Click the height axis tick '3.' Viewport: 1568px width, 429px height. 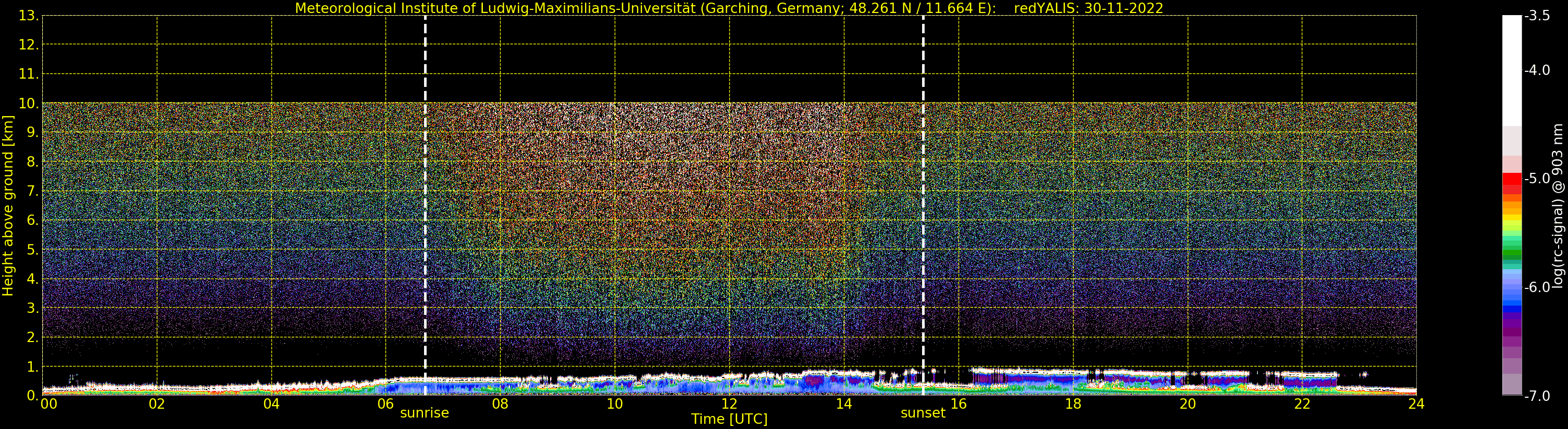click(33, 308)
